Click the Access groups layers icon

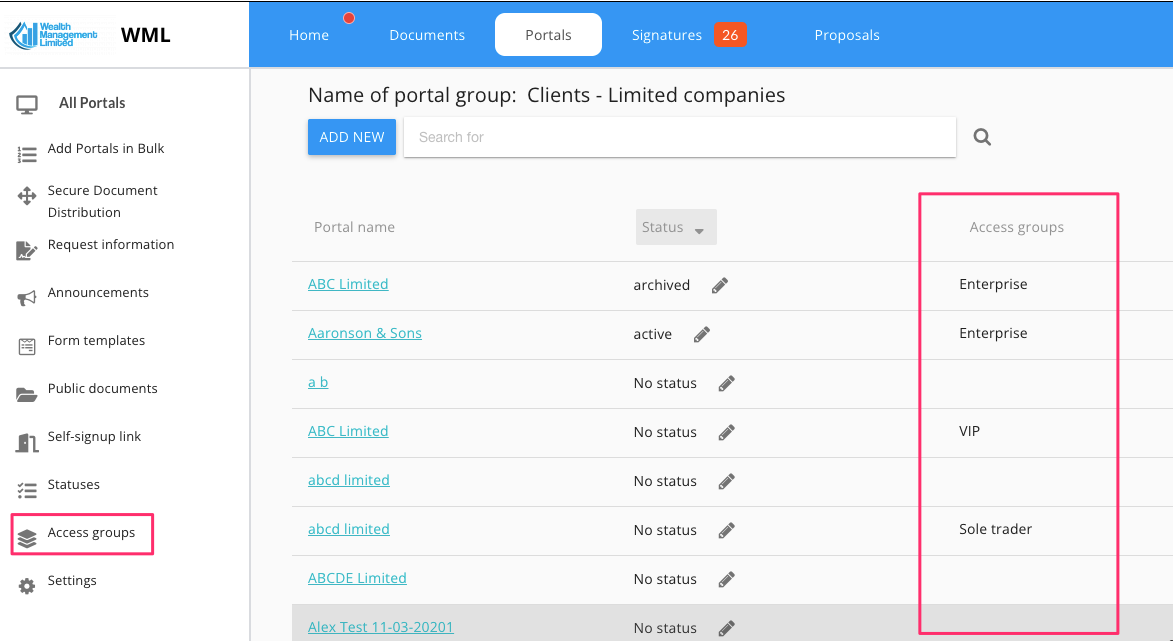pos(27,538)
